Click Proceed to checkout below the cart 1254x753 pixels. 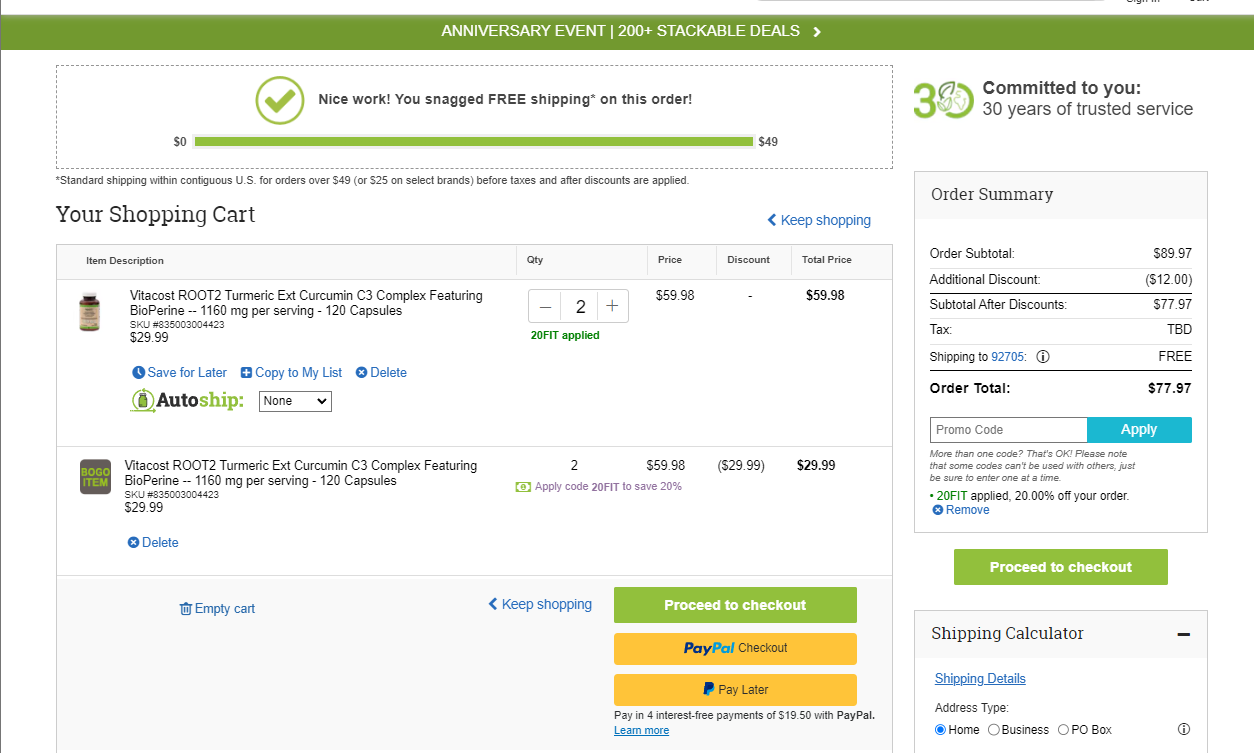735,605
